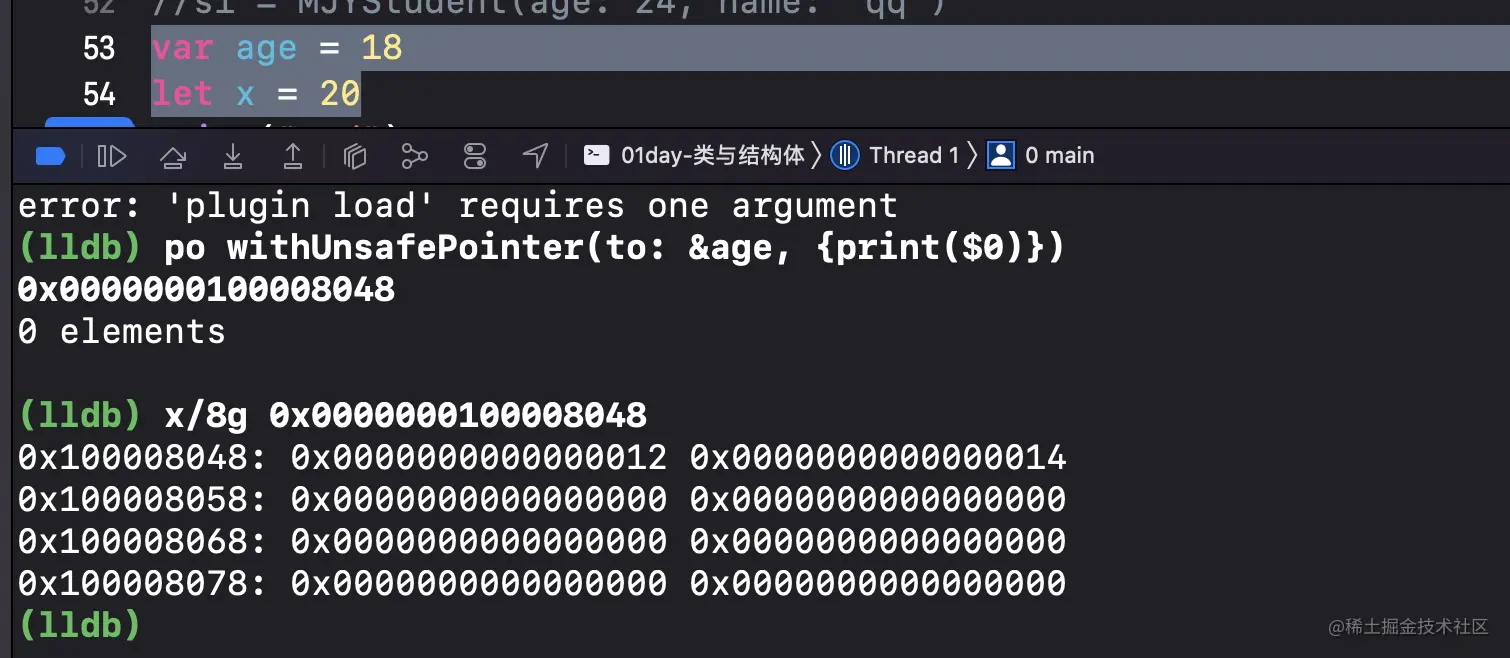
Task: Click the Step Over icon
Action: click(173, 156)
